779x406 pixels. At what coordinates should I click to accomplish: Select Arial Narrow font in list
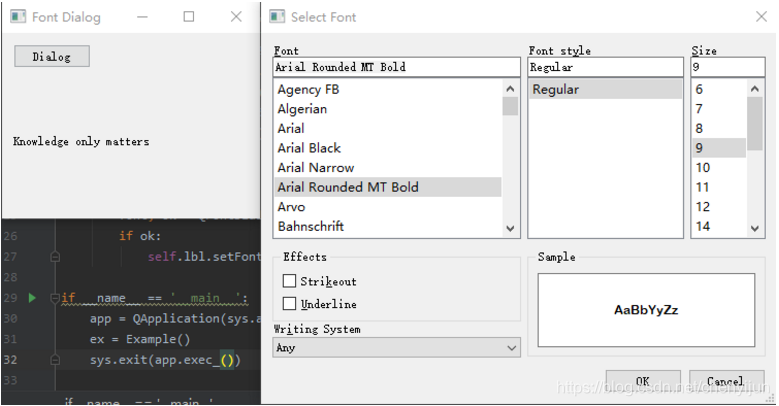coord(389,167)
